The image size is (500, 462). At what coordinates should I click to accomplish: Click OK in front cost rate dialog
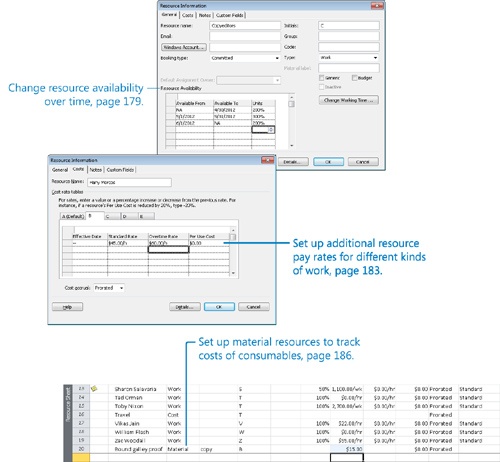tap(219, 307)
